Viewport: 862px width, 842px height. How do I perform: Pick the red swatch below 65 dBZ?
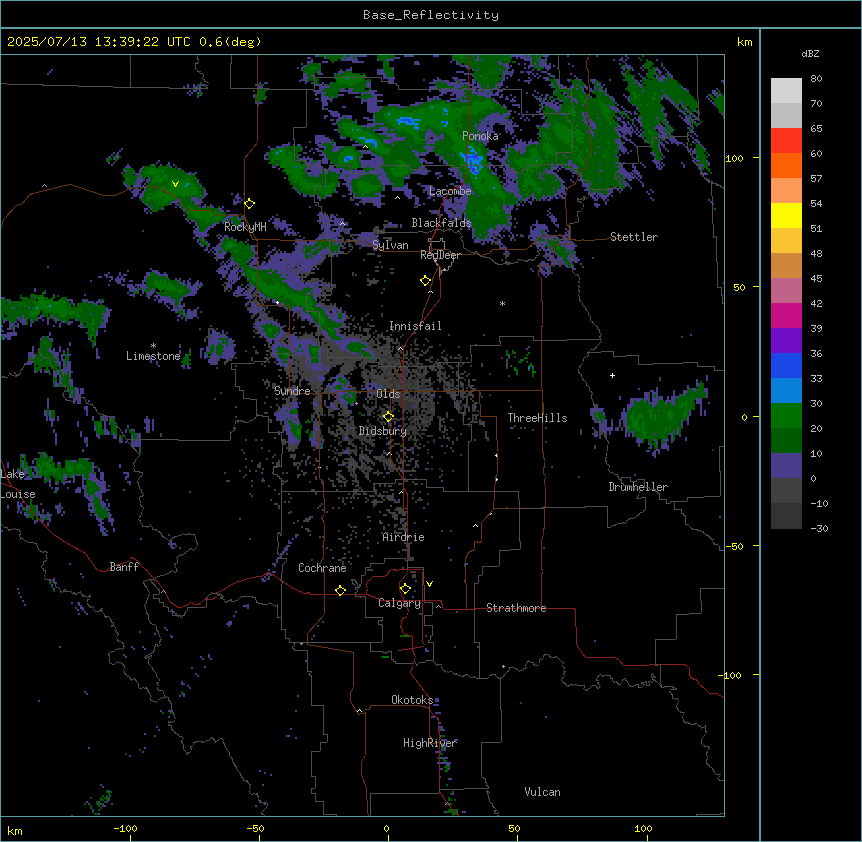pyautogui.click(x=786, y=141)
